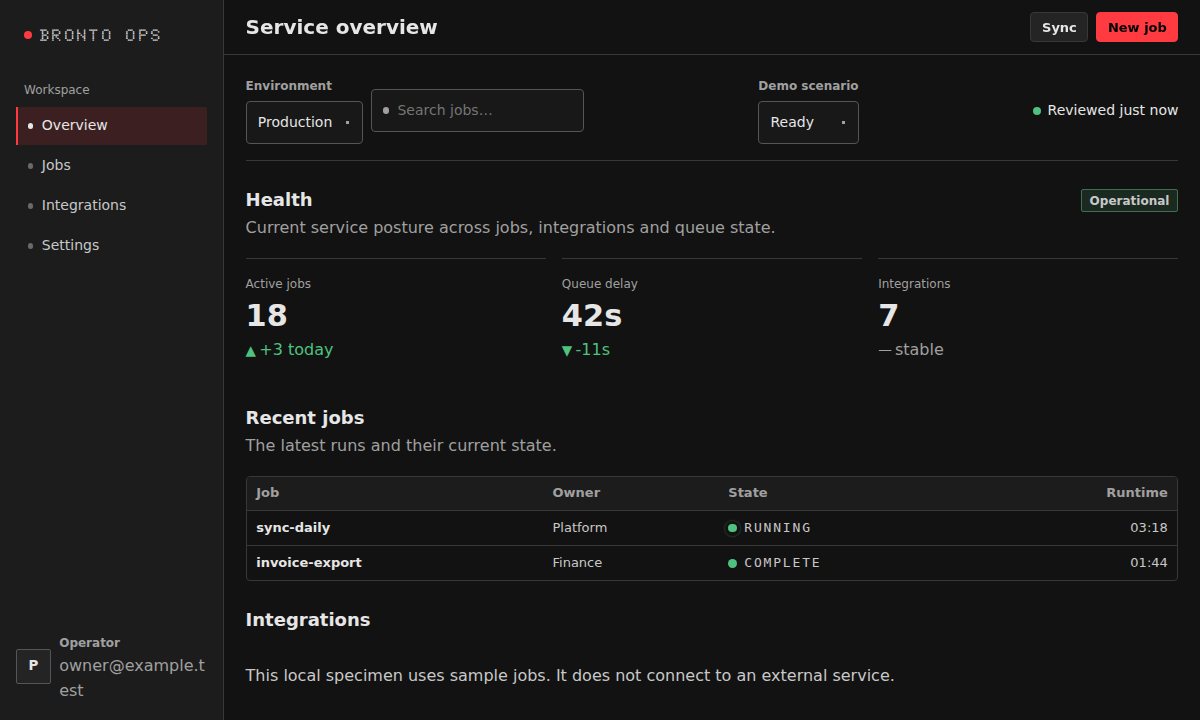The width and height of the screenshot is (1200, 720).
Task: Click the -11s queue delay trend
Action: coord(586,350)
